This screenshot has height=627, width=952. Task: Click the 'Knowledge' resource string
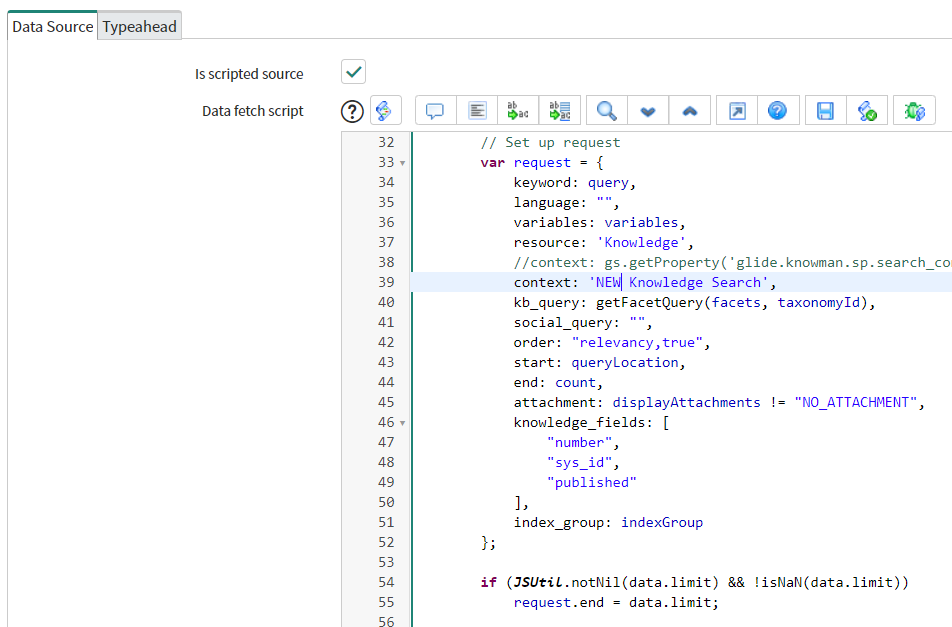point(641,242)
